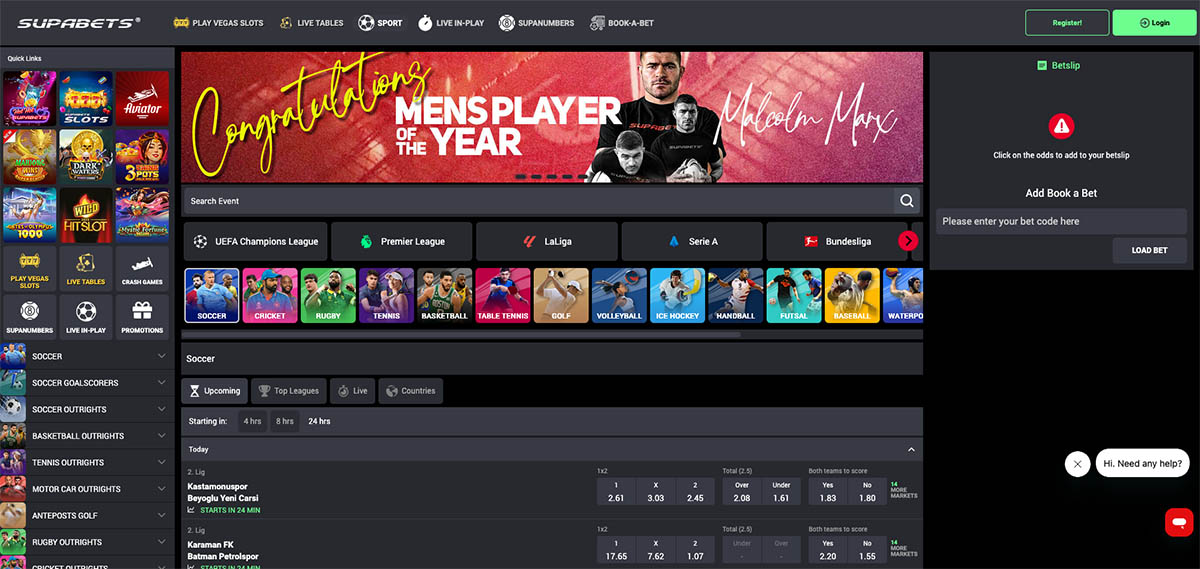The image size is (1200, 569).
Task: Open Play Vegas Slots in top navigation
Action: point(218,23)
